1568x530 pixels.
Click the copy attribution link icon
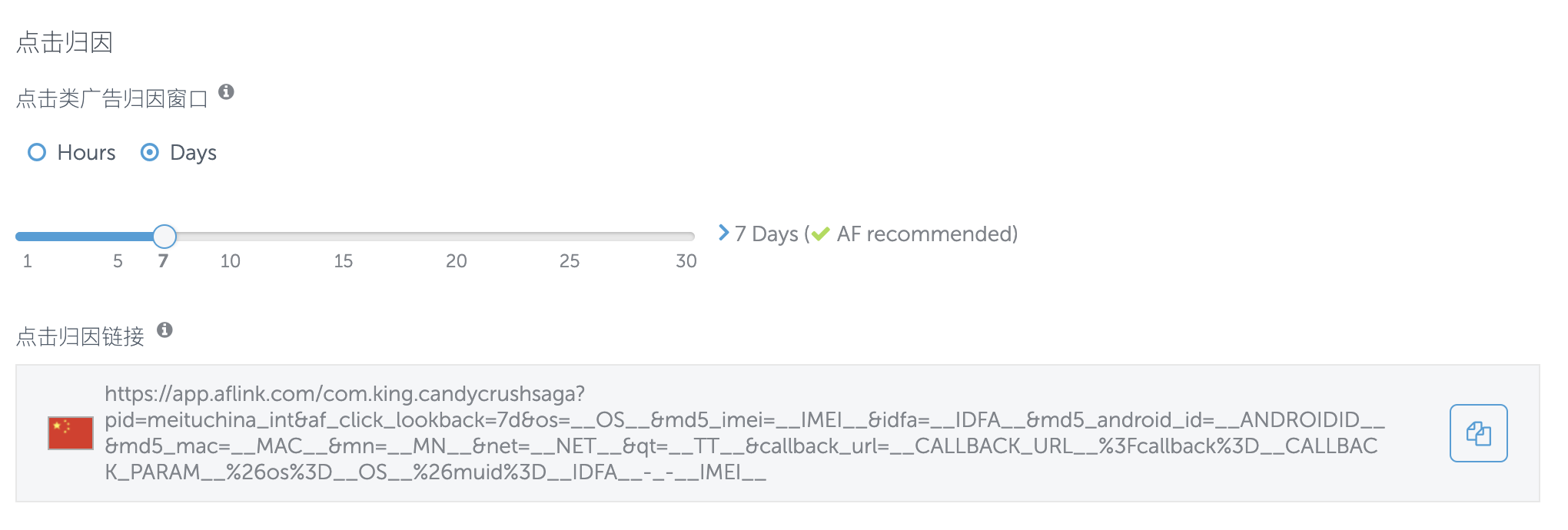(x=1478, y=433)
